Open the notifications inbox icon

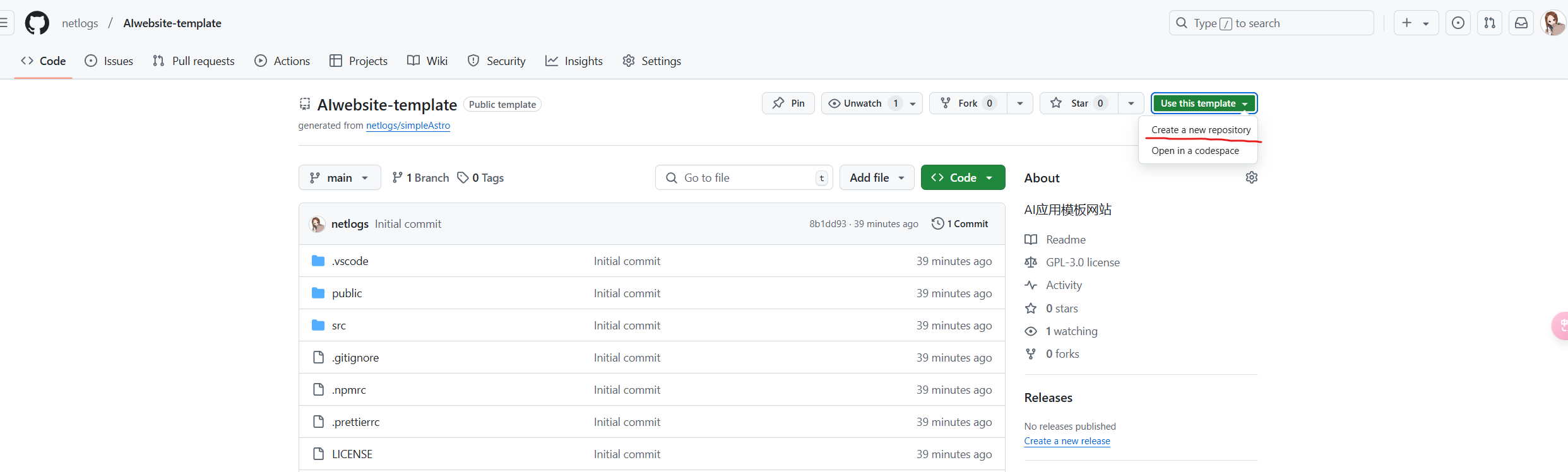1521,23
